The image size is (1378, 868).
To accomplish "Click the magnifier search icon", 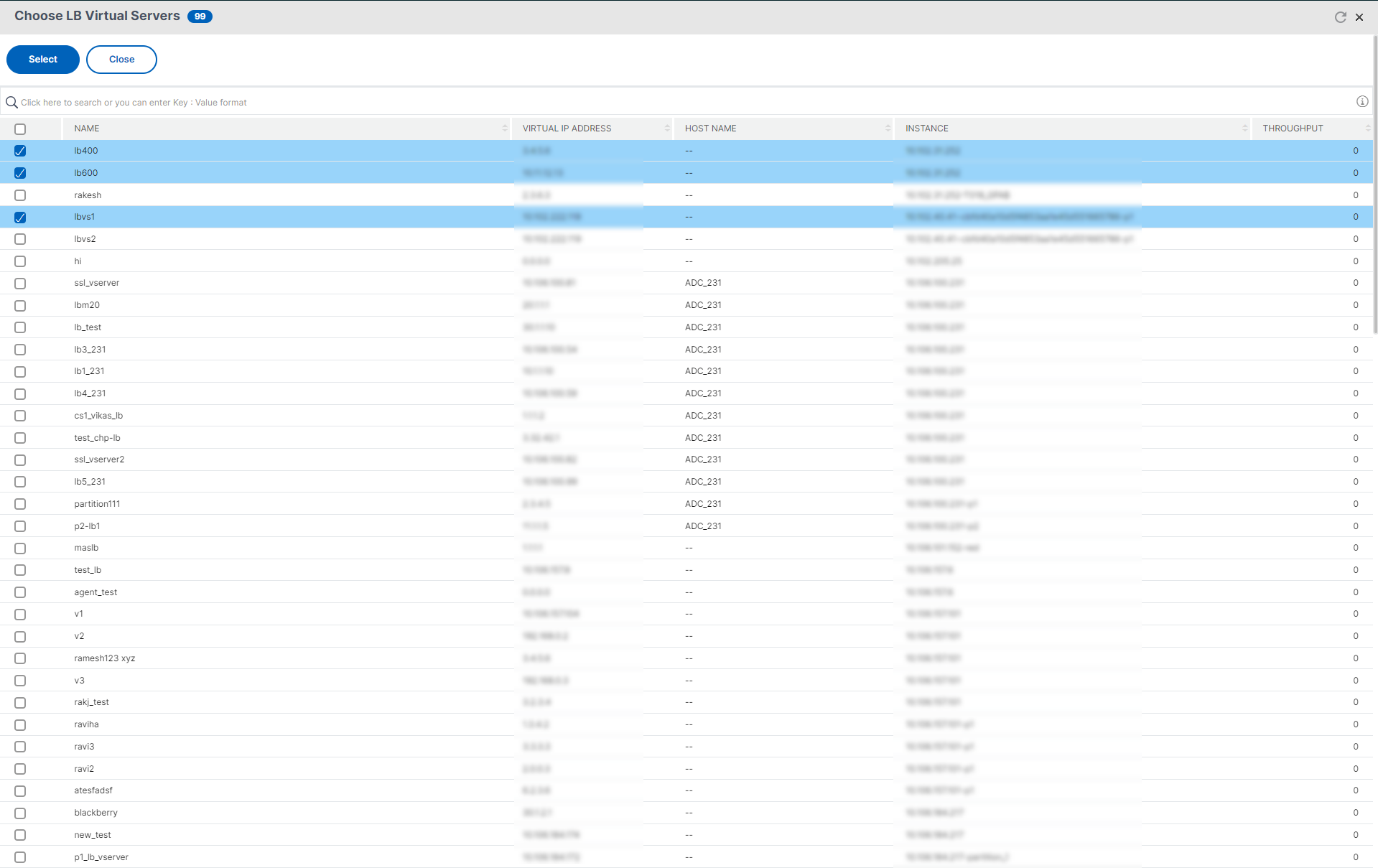I will (11, 103).
